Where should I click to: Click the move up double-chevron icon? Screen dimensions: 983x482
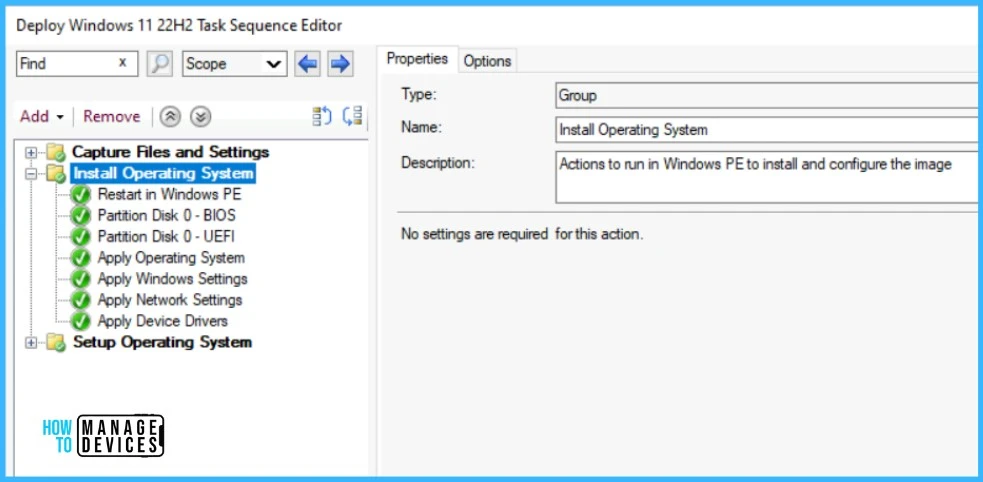[170, 117]
